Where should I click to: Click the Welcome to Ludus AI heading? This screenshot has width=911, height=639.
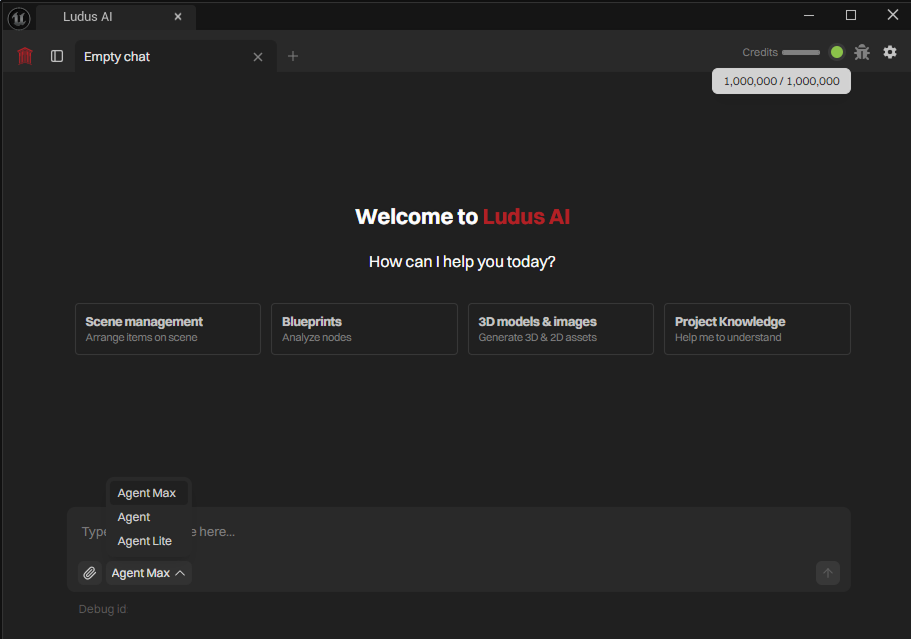(462, 217)
